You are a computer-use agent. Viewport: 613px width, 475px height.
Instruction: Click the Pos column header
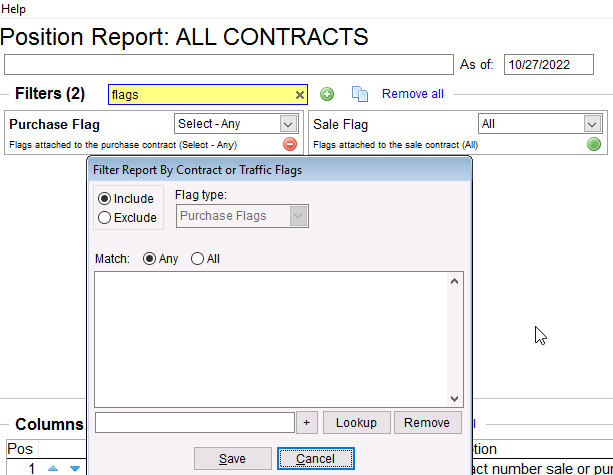point(20,449)
